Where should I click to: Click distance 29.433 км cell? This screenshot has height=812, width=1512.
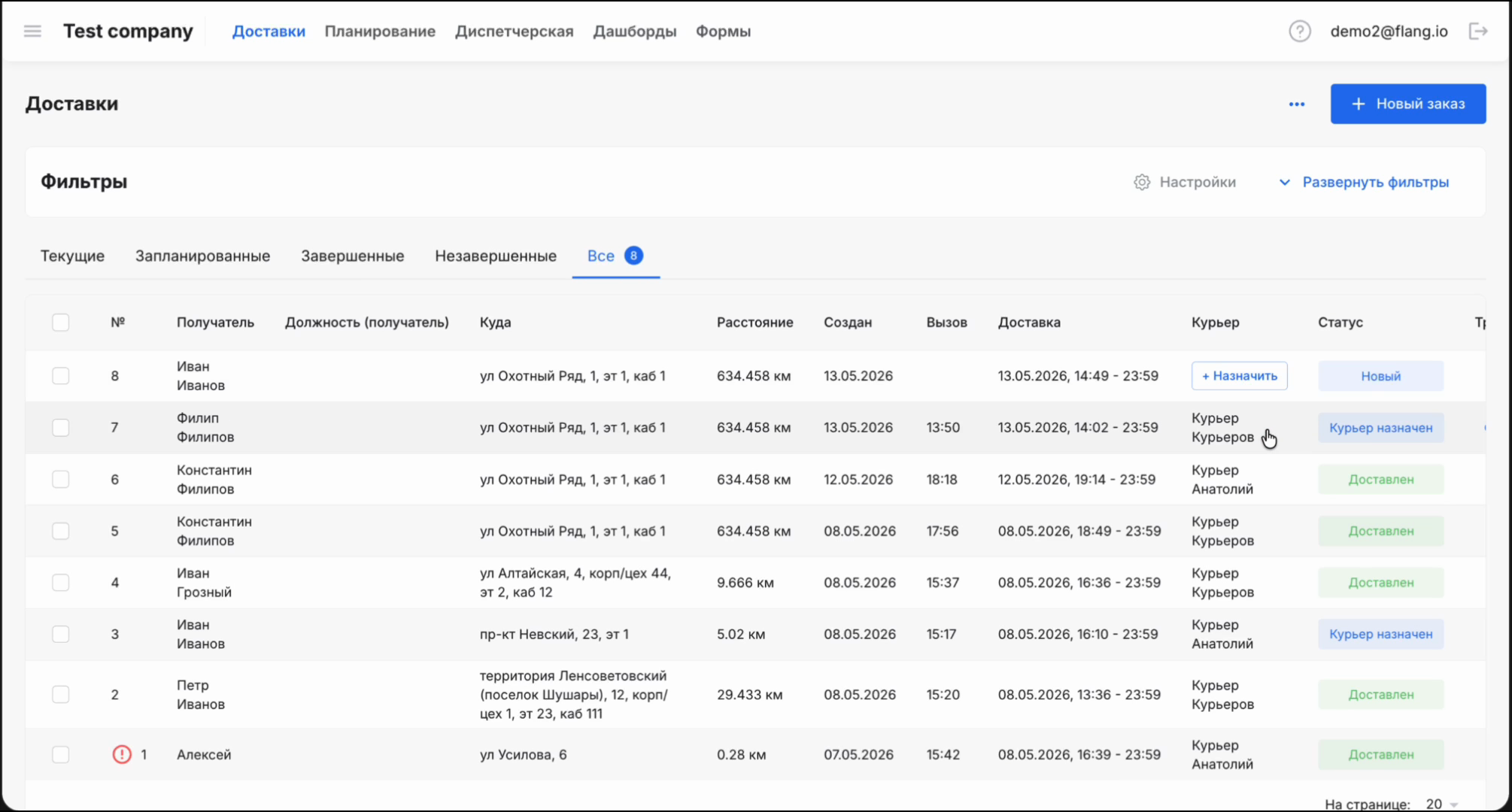(x=749, y=694)
